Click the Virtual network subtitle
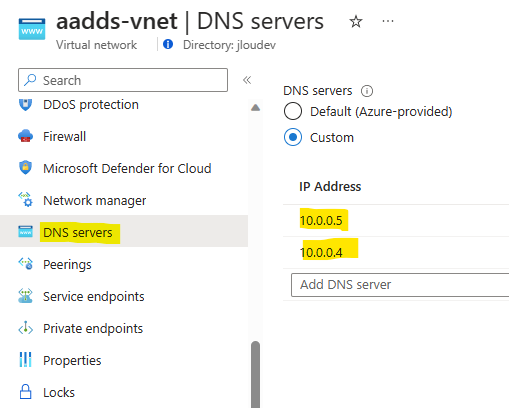Screen dimensions: 509x408 (x=96, y=45)
